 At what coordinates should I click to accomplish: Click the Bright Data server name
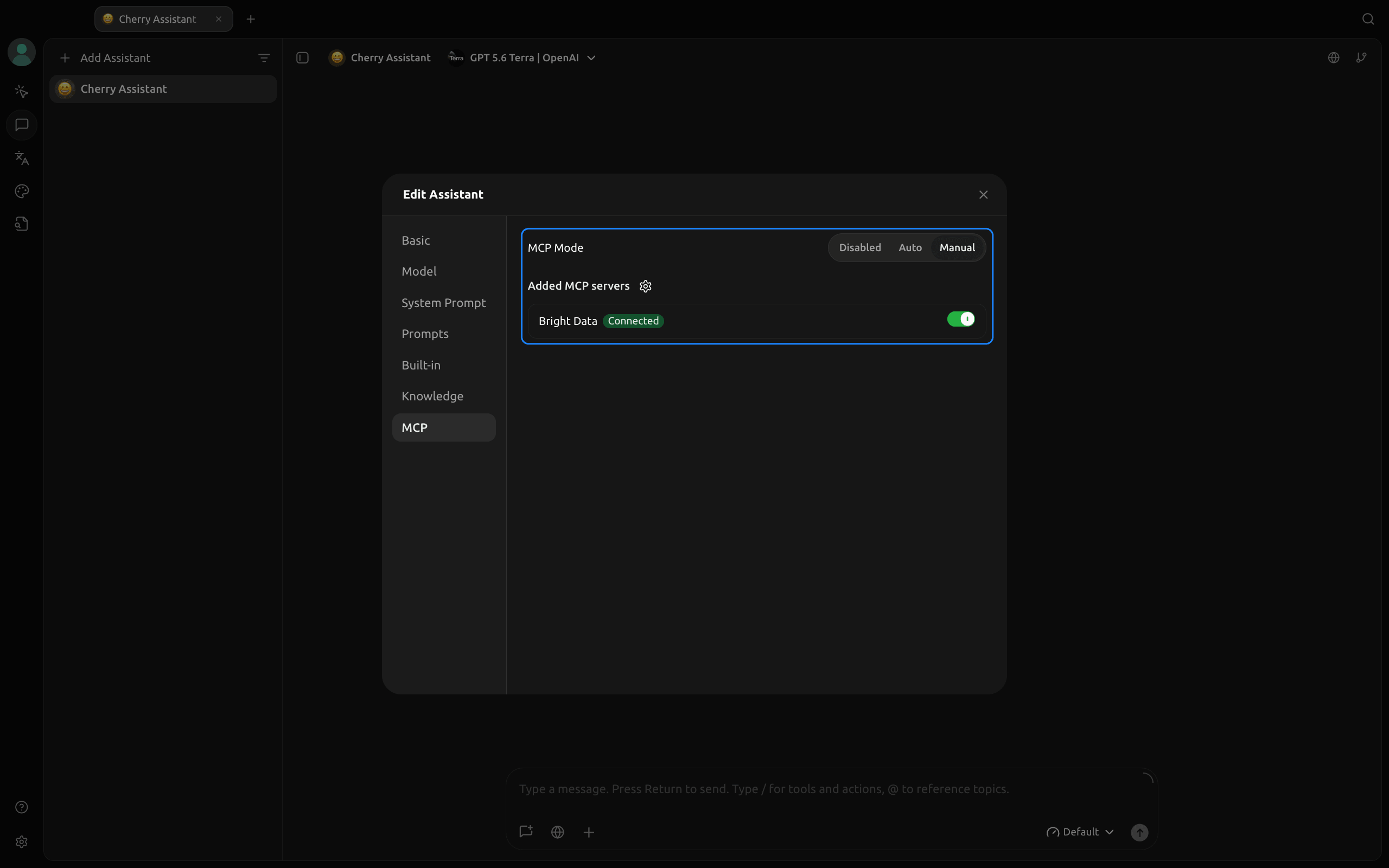click(568, 322)
